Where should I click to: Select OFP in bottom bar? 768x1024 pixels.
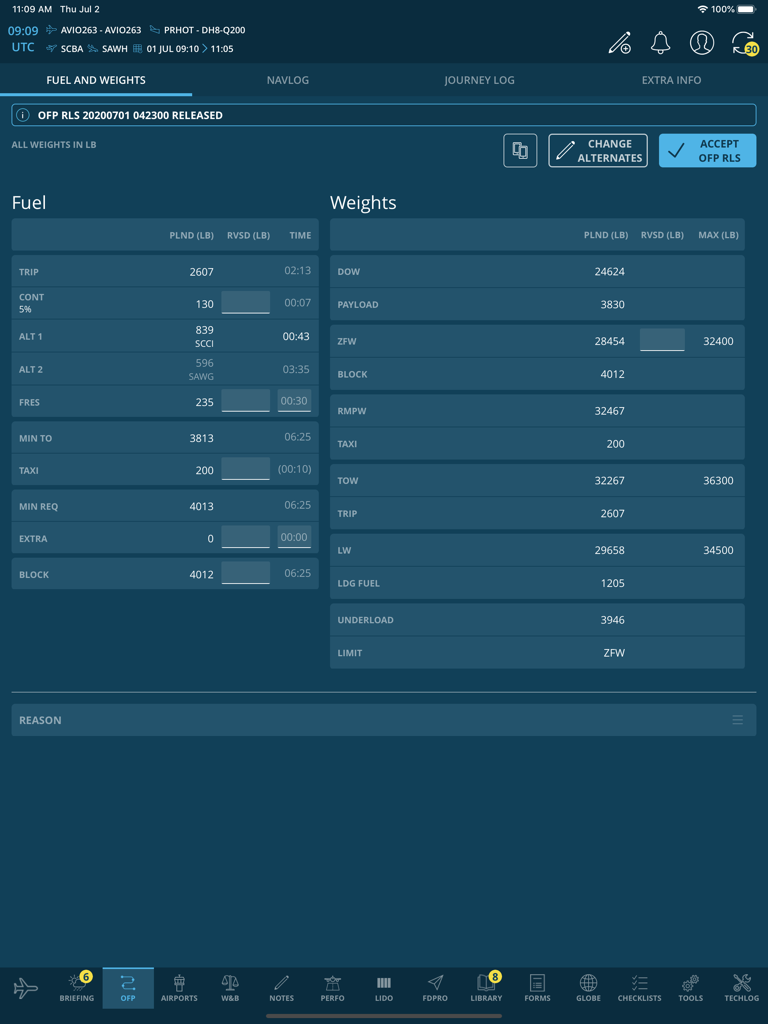[128, 987]
